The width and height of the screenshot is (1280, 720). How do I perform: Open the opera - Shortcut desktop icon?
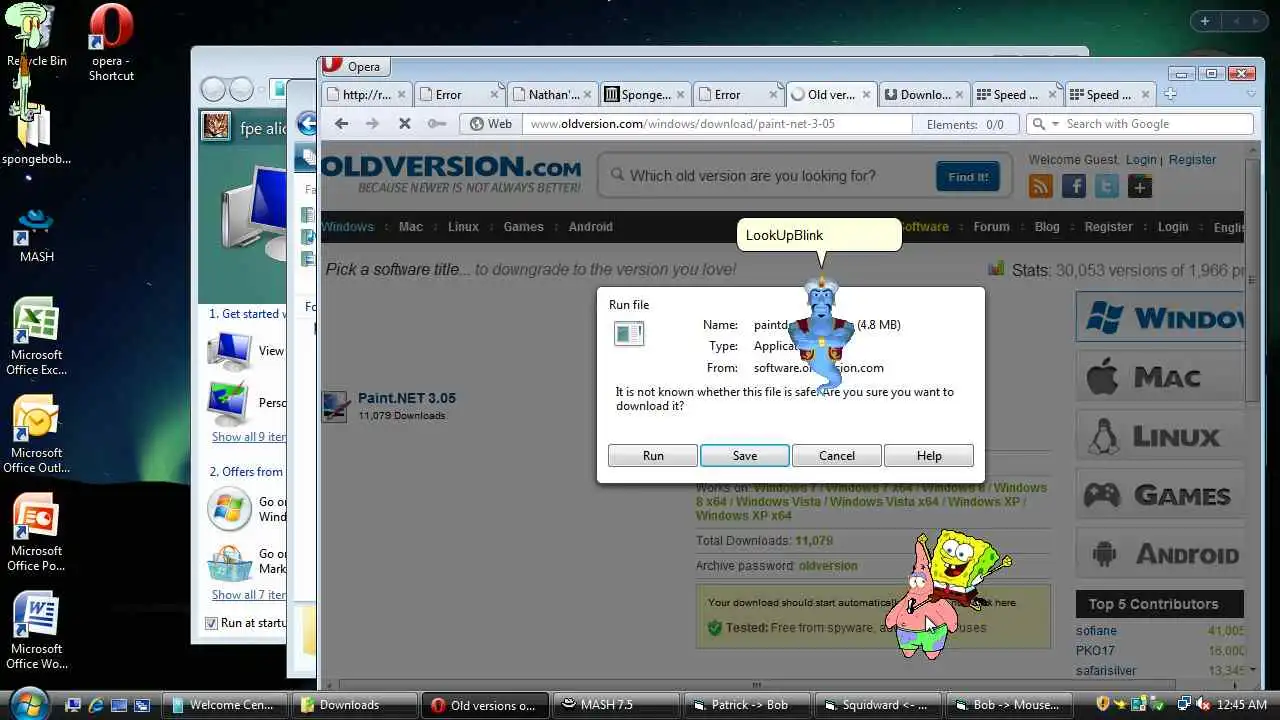point(111,43)
